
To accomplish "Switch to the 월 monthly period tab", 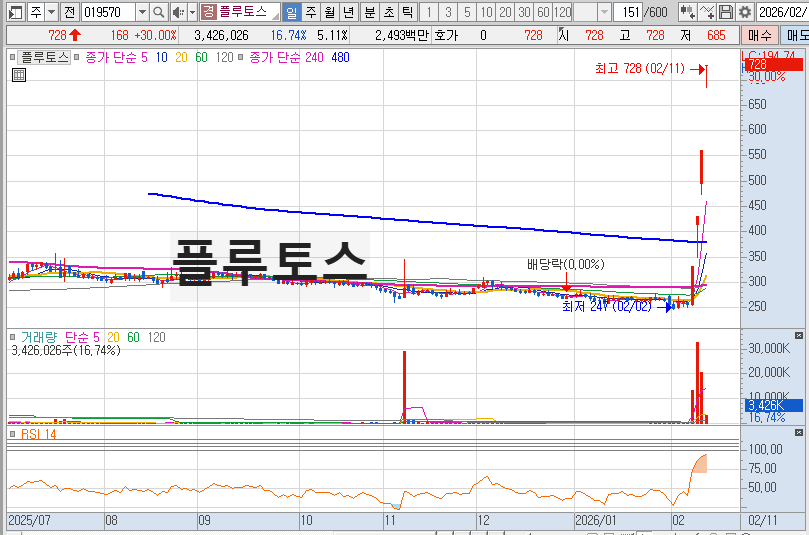I will click(x=330, y=12).
